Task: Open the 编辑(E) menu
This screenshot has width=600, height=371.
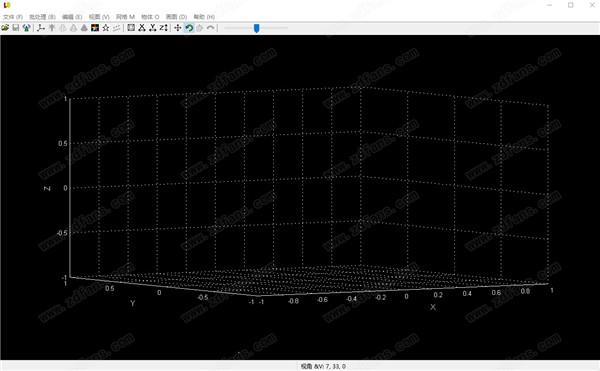Action: [72, 17]
